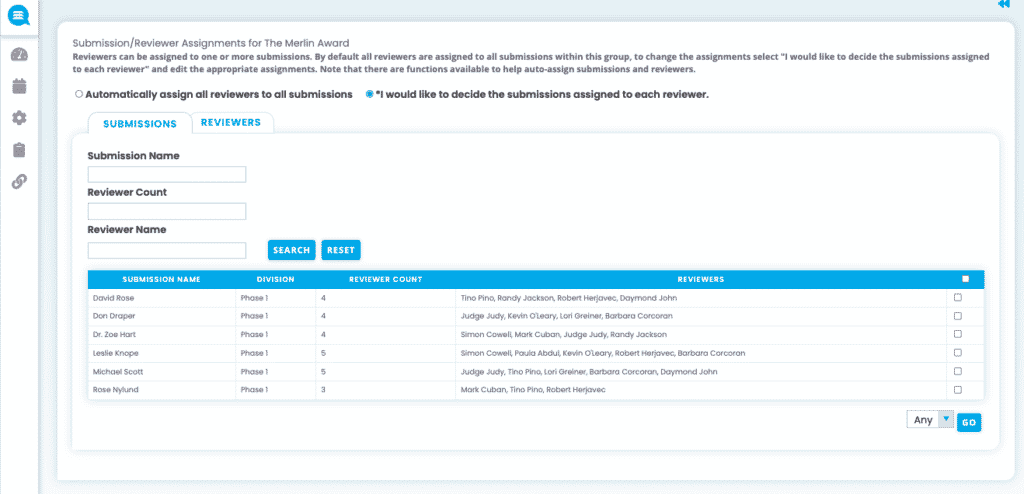Click the Go button

(969, 423)
